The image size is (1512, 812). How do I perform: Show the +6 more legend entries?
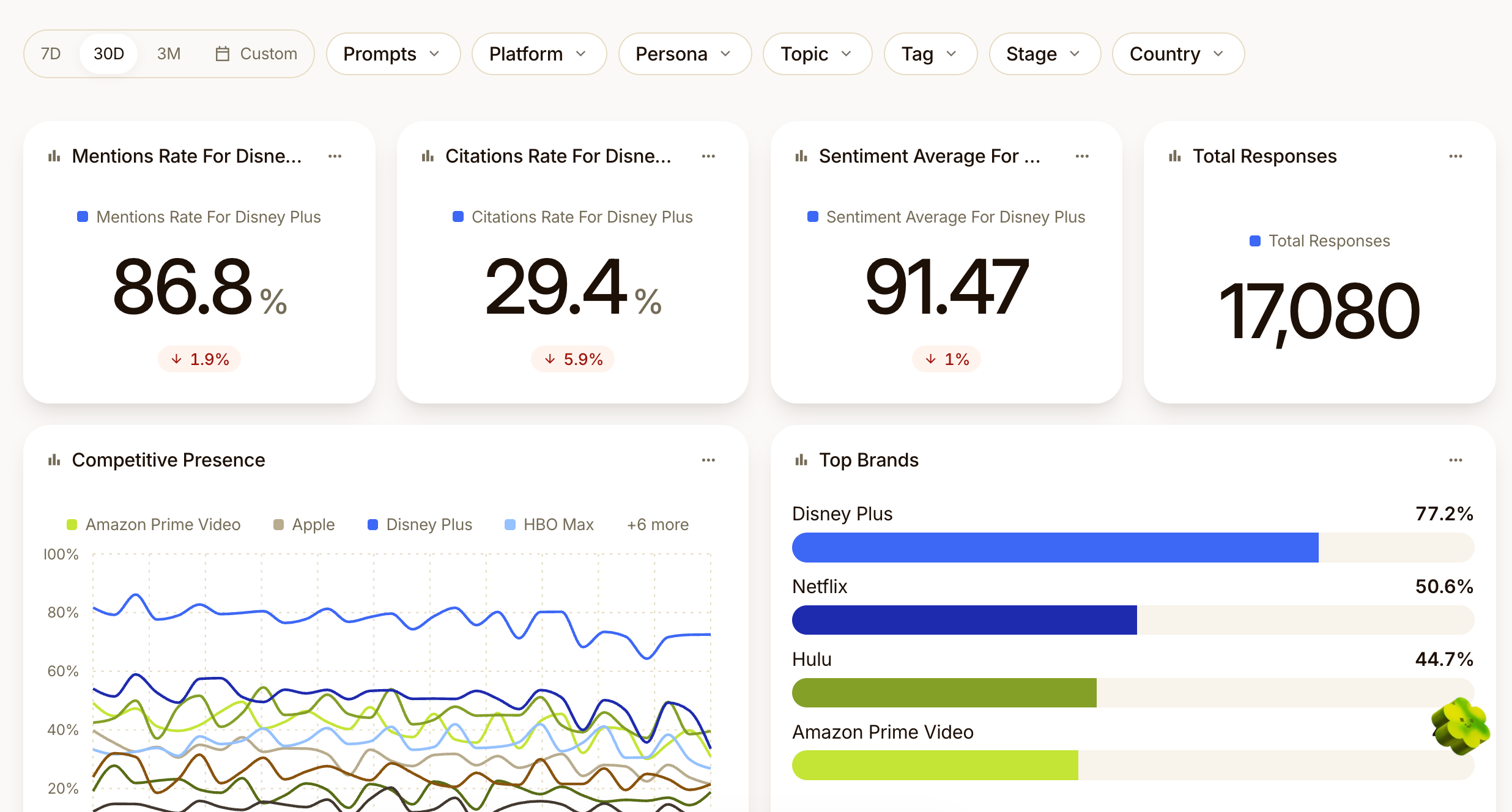658,525
